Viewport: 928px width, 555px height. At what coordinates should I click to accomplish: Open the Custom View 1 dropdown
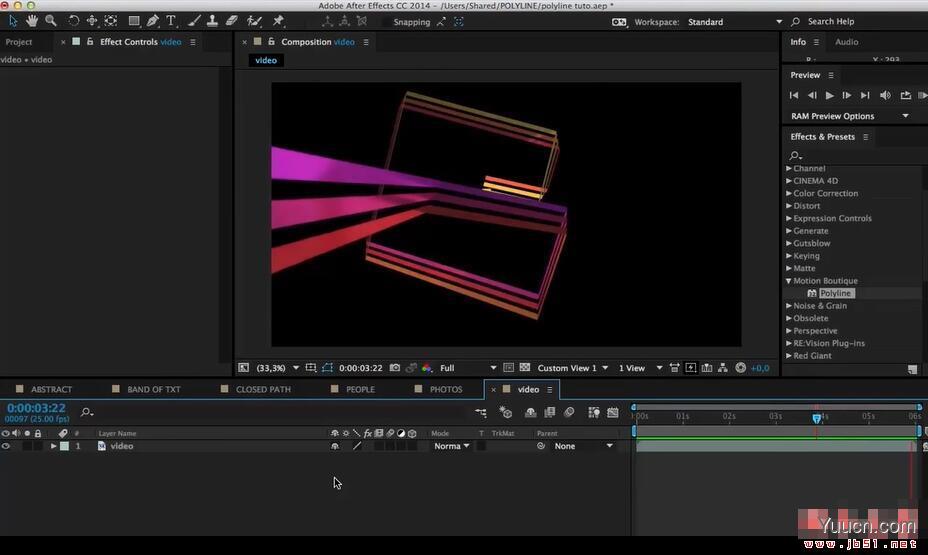[x=572, y=368]
